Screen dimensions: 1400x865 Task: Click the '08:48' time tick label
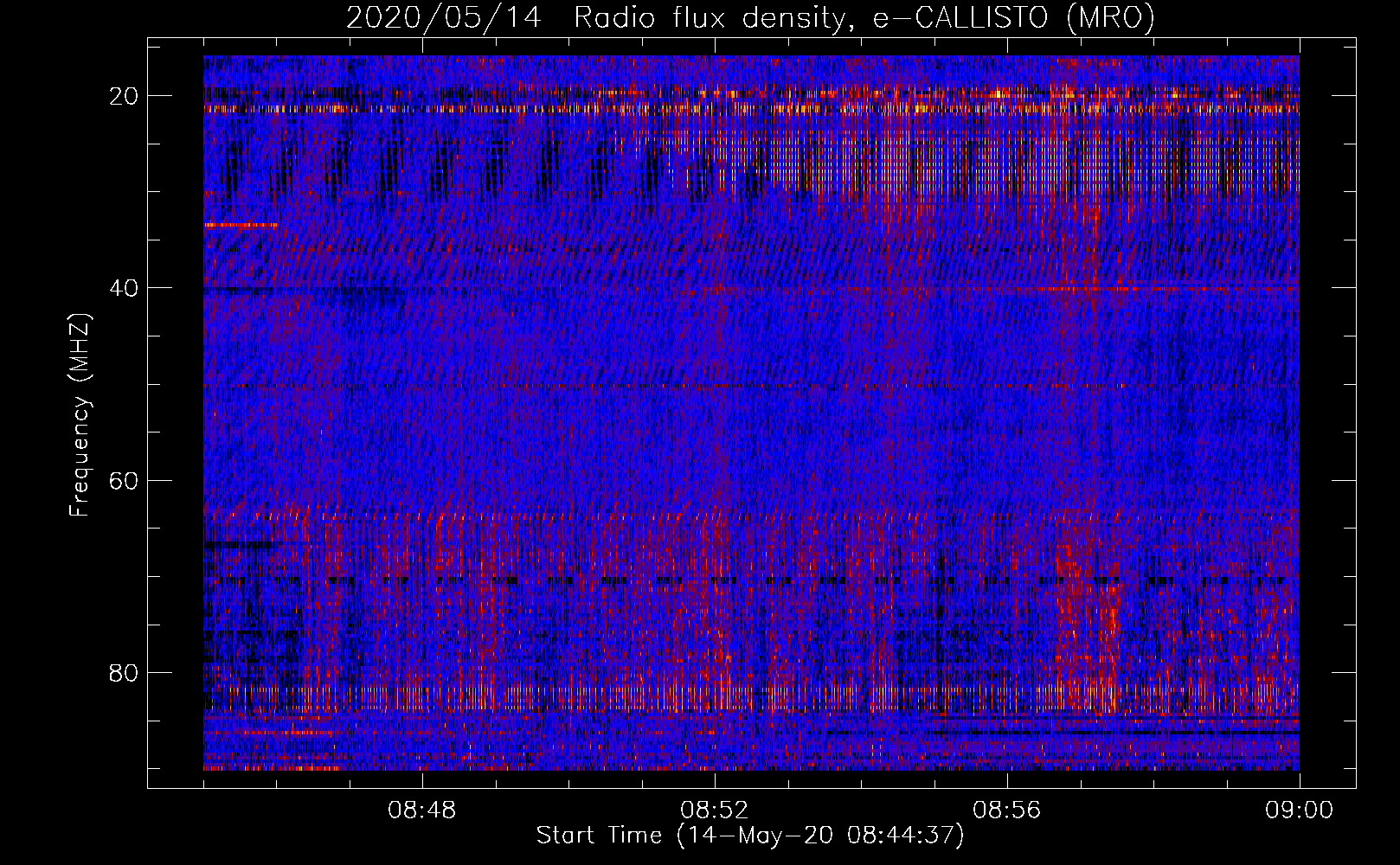pos(422,811)
